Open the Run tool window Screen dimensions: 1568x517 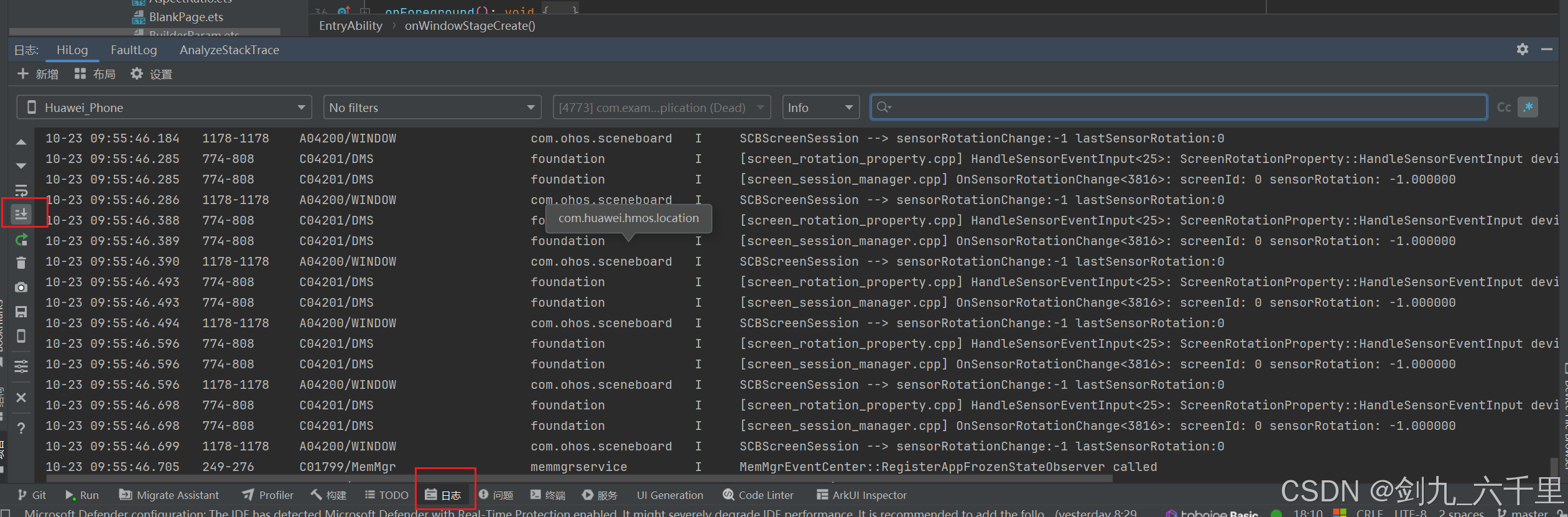click(x=82, y=495)
